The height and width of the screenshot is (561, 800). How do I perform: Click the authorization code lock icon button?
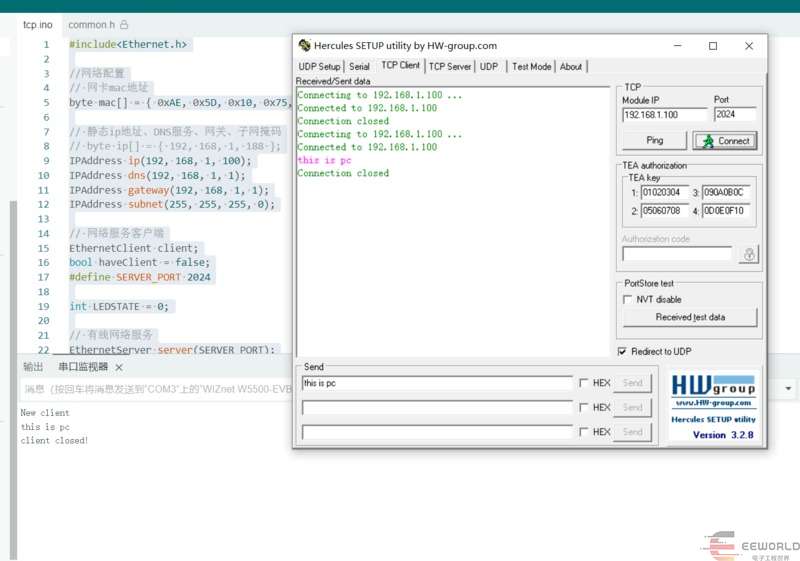coord(748,254)
